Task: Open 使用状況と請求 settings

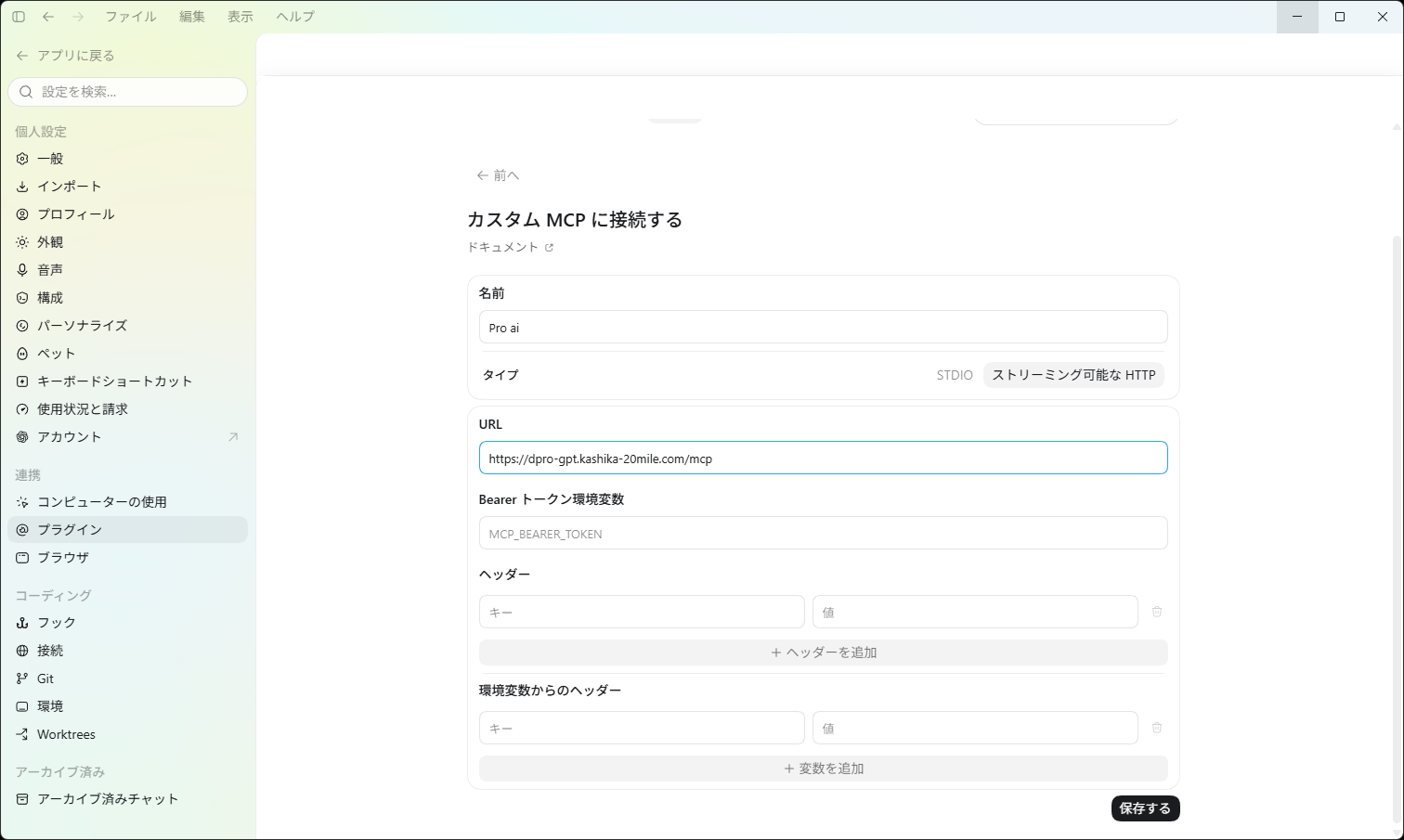Action: [x=128, y=409]
